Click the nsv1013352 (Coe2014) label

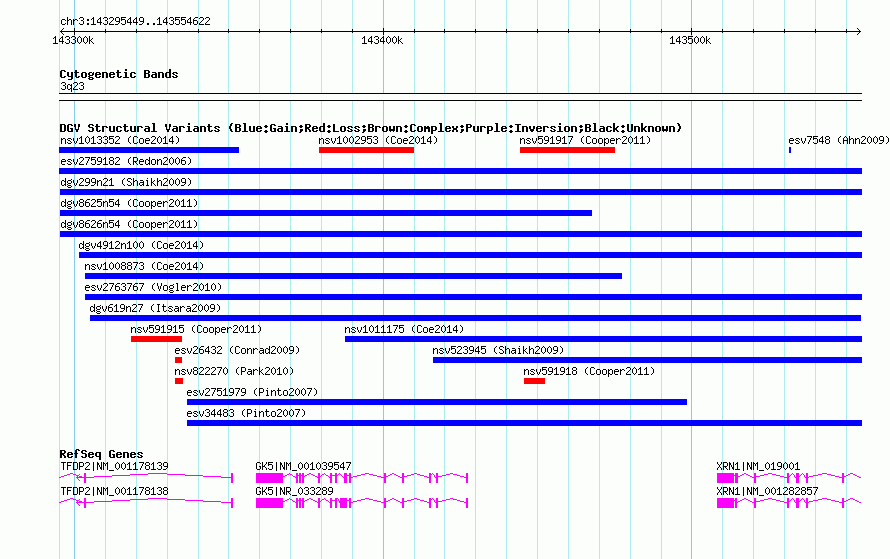click(120, 140)
